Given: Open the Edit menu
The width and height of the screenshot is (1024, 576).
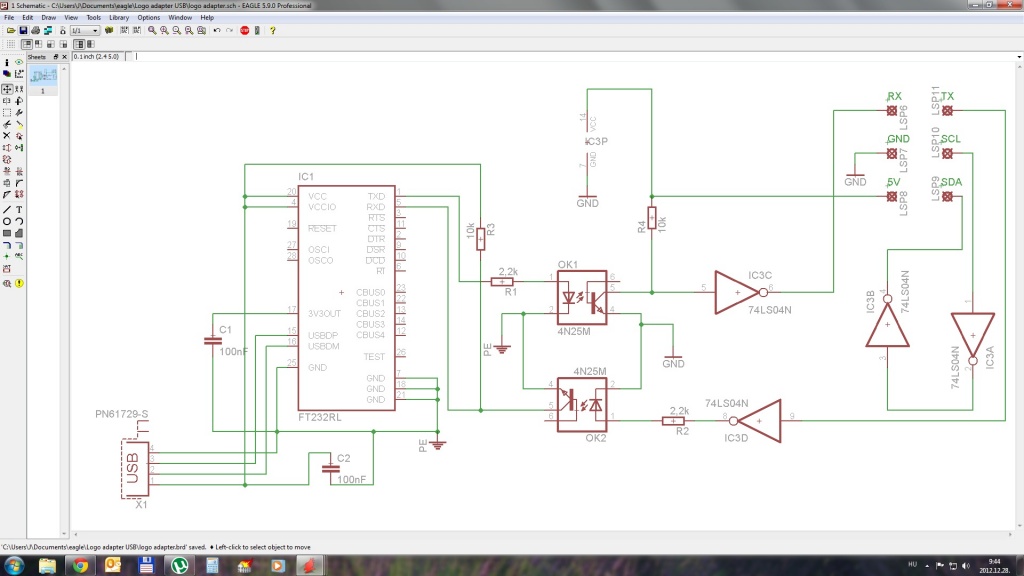Looking at the screenshot, I should pos(27,18).
